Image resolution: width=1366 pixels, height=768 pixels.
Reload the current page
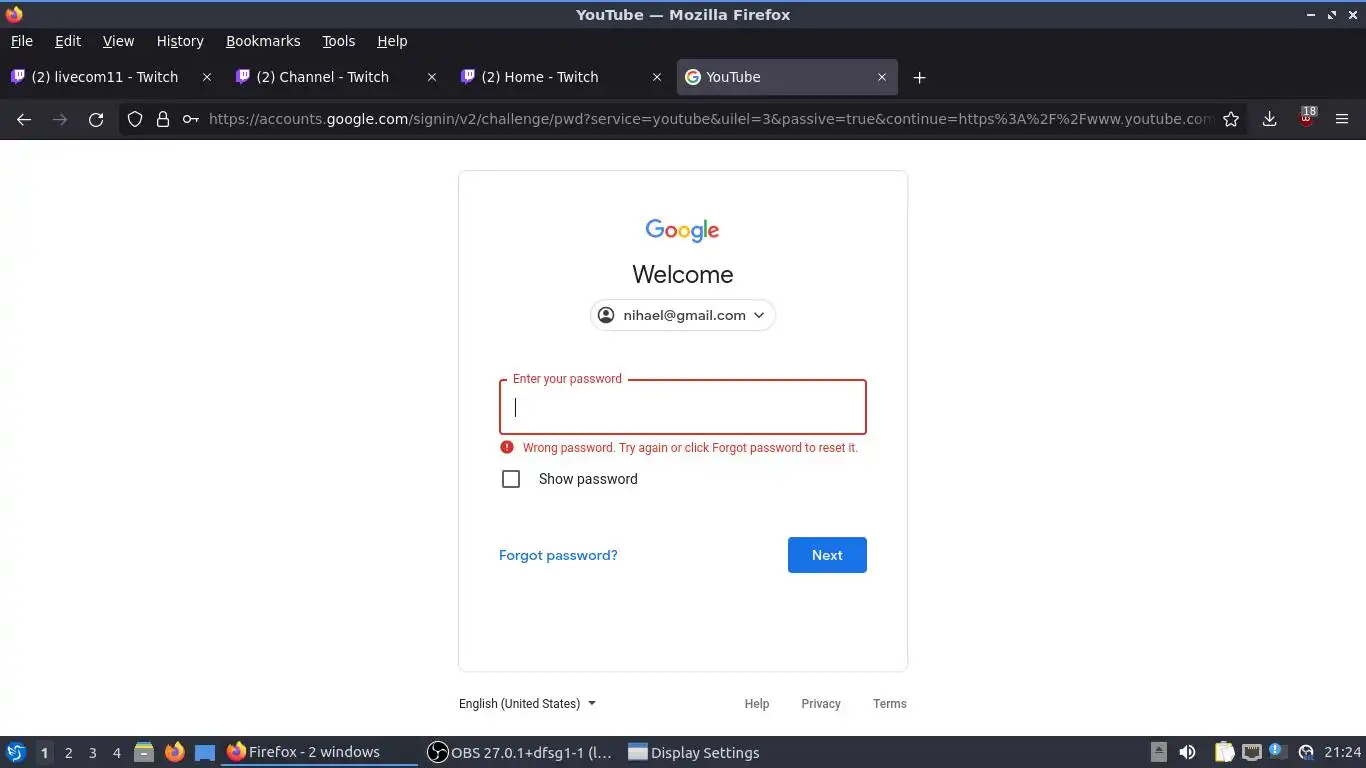pyautogui.click(x=96, y=119)
